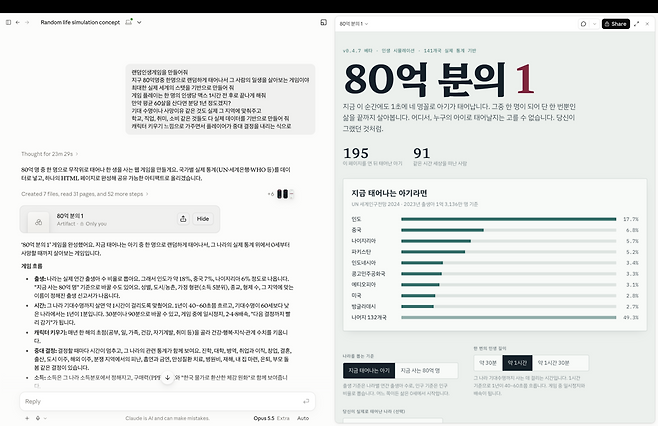Click the artifact card icon thumbnail
The image size is (658, 426).
pyautogui.click(x=38, y=222)
